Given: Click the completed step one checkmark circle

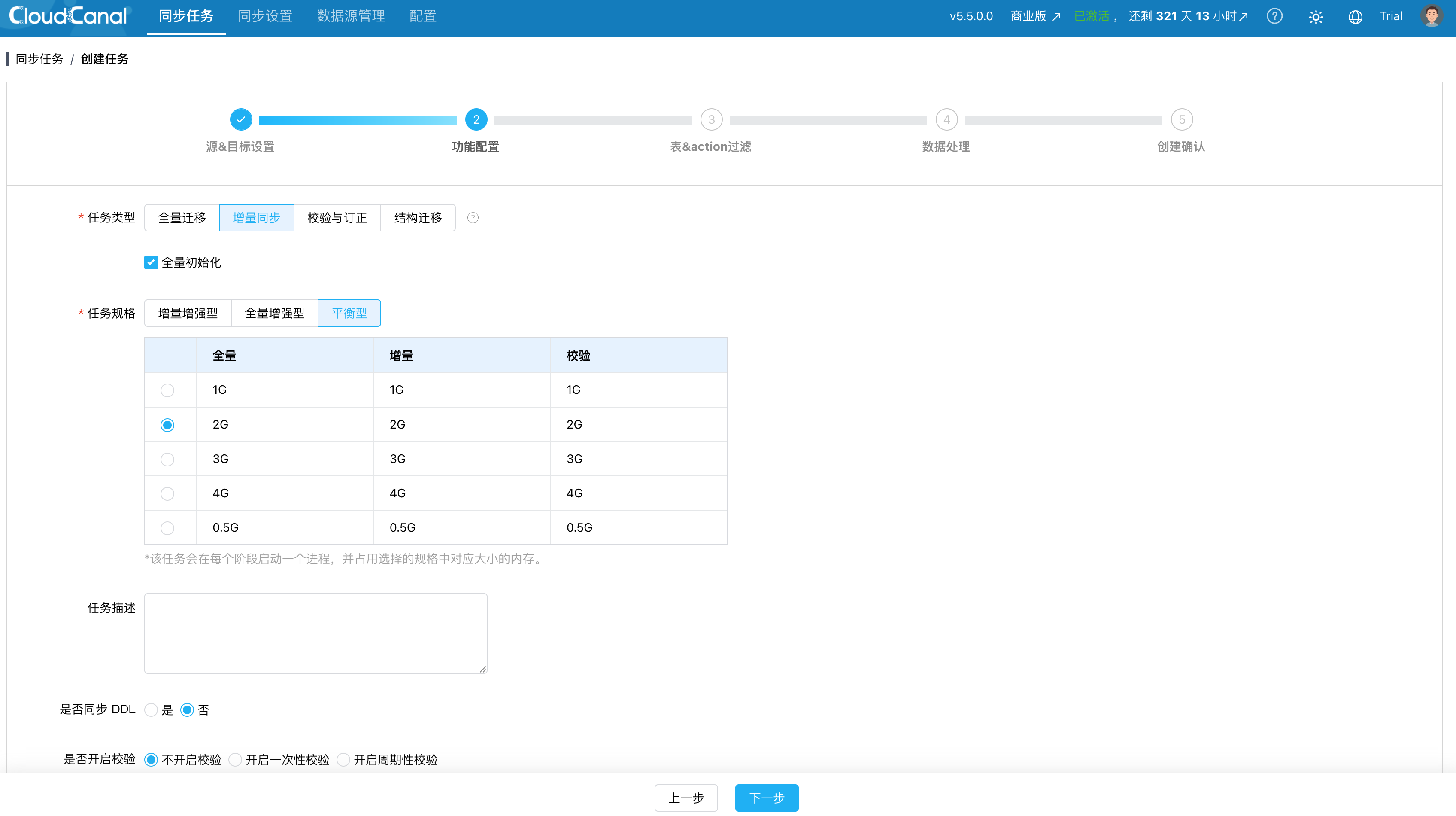Looking at the screenshot, I should pos(241,119).
